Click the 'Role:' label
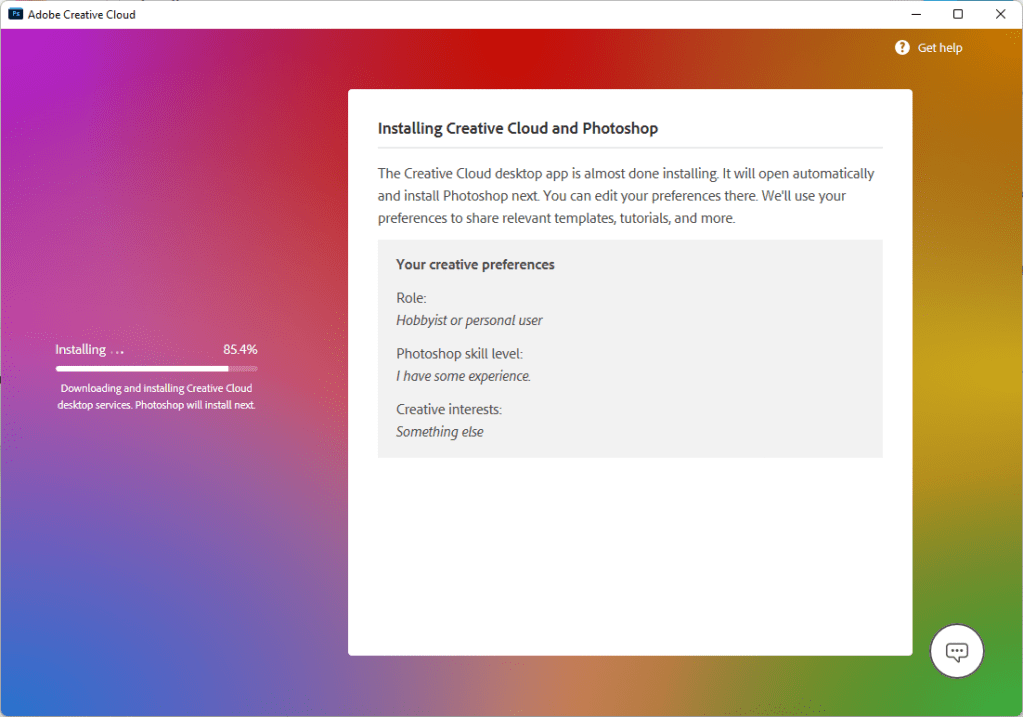Viewport: 1023px width, 717px height. coord(411,298)
